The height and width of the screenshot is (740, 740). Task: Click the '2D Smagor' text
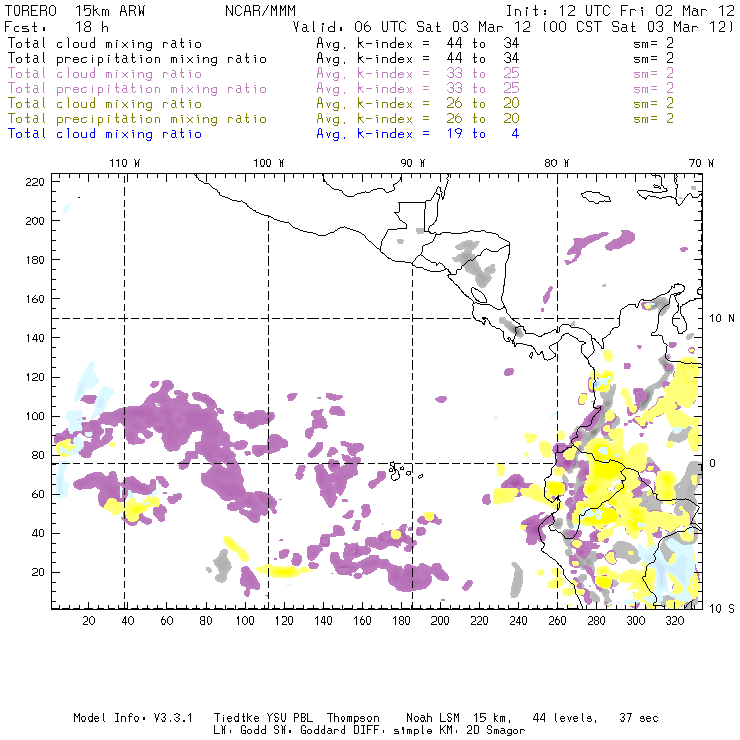496,731
